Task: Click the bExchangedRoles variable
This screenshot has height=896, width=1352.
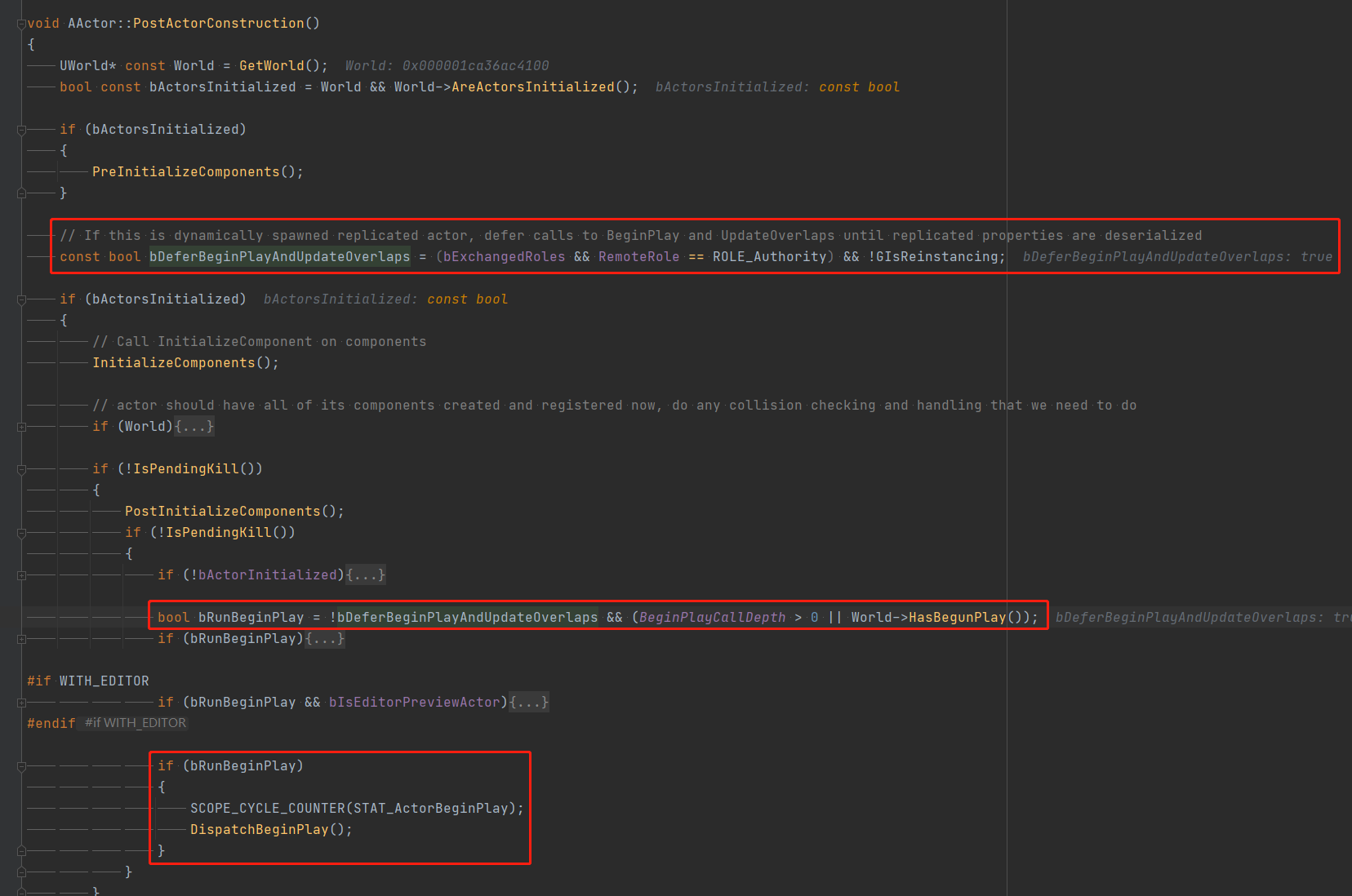Action: (504, 257)
